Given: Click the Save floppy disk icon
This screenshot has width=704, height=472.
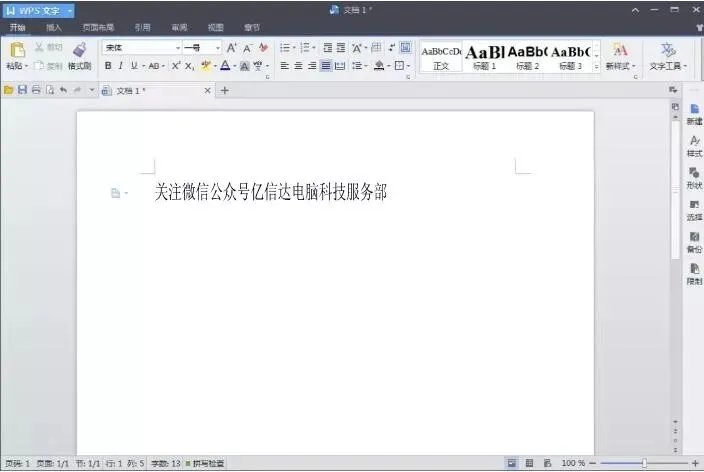Looking at the screenshot, I should point(22,90).
